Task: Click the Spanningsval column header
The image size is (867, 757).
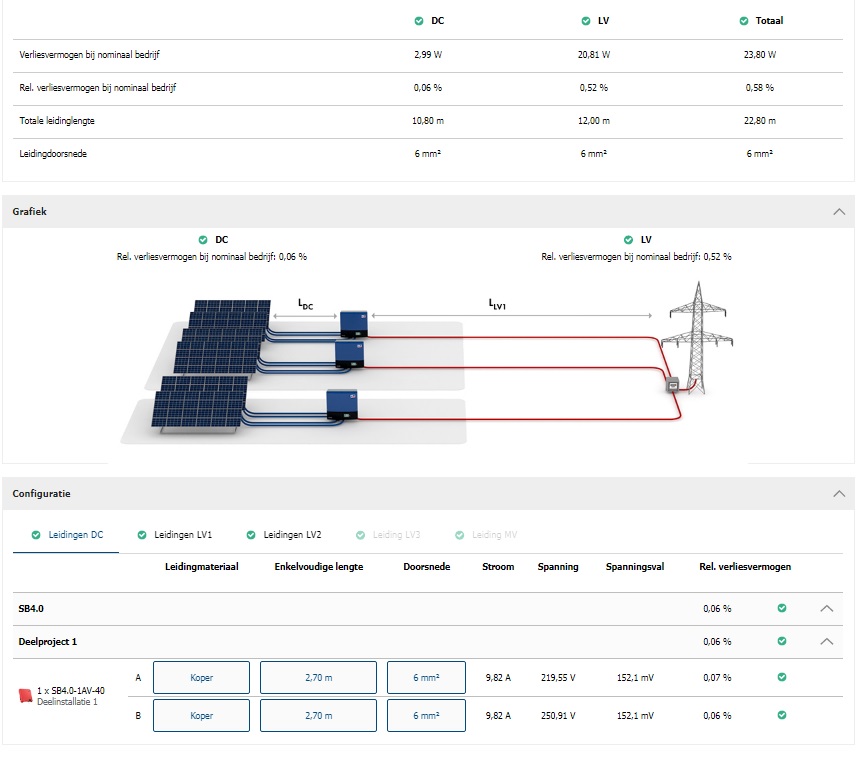Action: pyautogui.click(x=635, y=567)
